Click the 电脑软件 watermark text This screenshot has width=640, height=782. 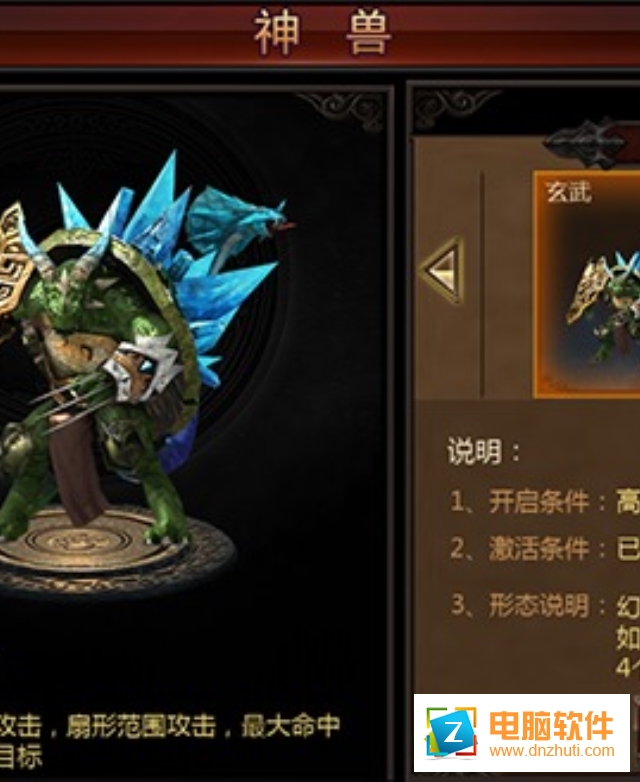(551, 726)
